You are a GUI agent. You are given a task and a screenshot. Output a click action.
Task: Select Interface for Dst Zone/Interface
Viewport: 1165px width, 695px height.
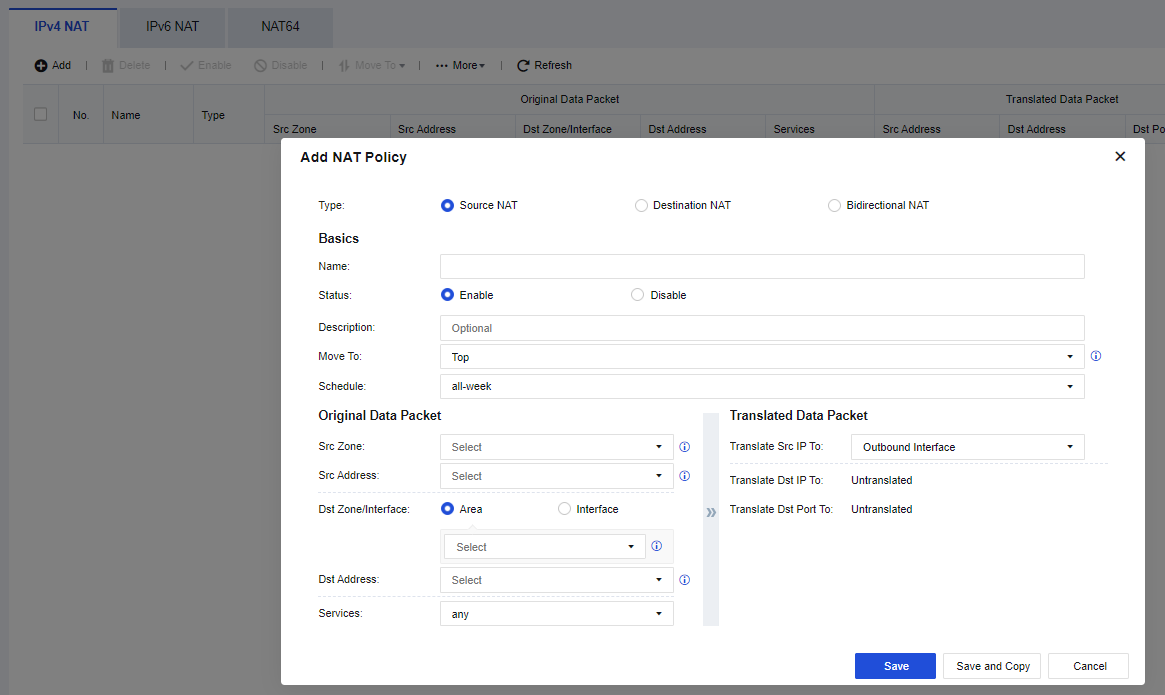point(565,509)
